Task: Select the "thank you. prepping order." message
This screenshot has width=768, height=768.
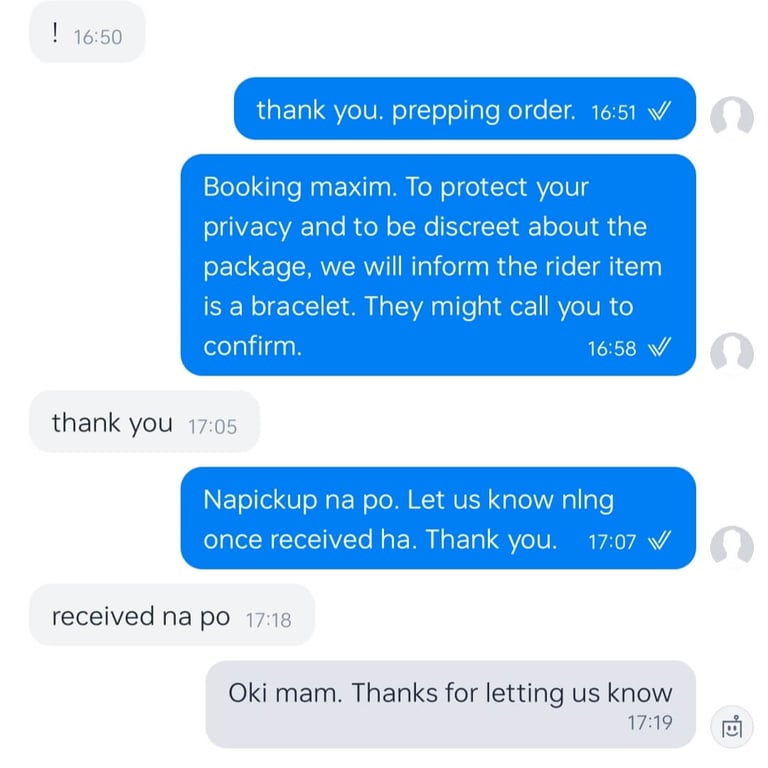Action: point(465,109)
